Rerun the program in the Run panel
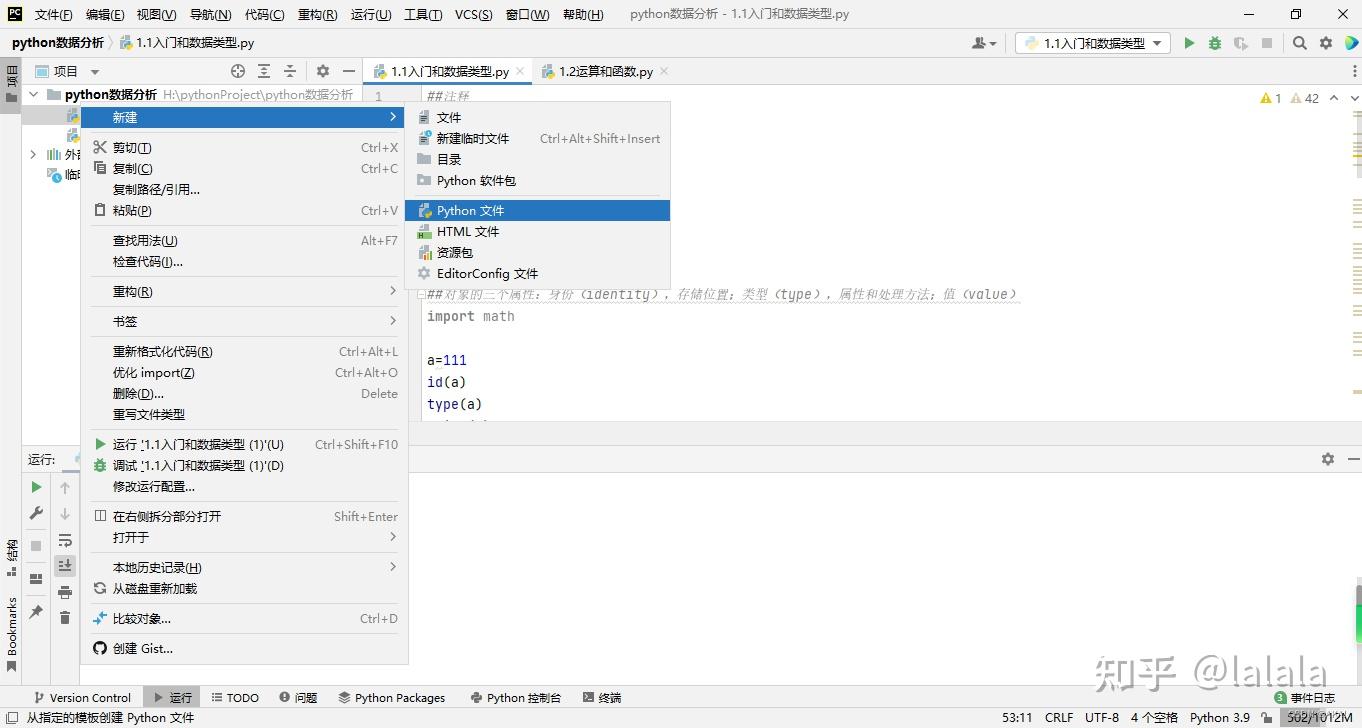Viewport: 1362px width, 728px height. pyautogui.click(x=36, y=487)
